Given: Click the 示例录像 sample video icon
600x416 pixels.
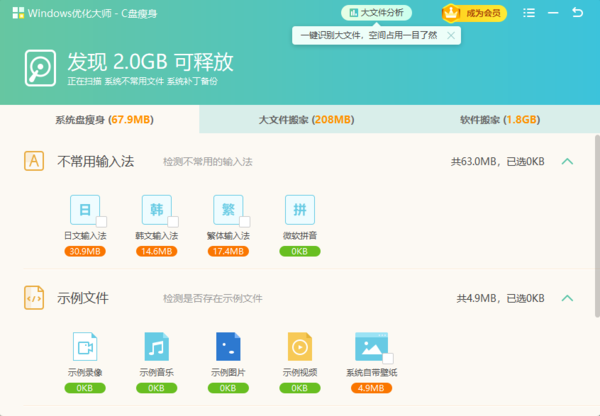Looking at the screenshot, I should point(85,347).
